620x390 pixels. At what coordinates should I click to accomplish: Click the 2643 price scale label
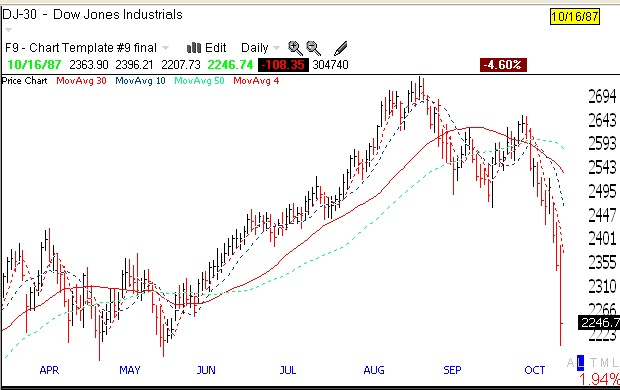(602, 120)
